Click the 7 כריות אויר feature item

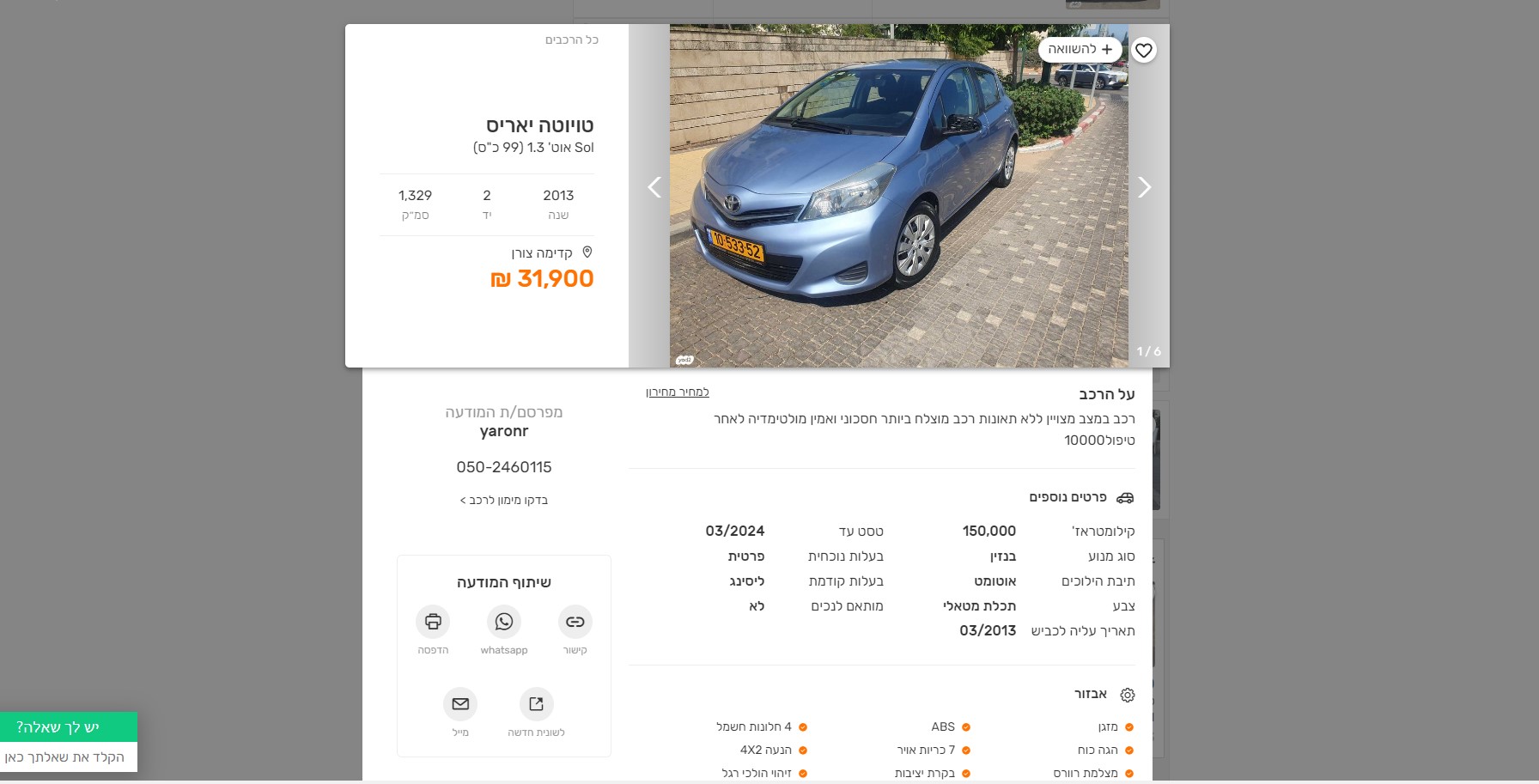click(934, 750)
